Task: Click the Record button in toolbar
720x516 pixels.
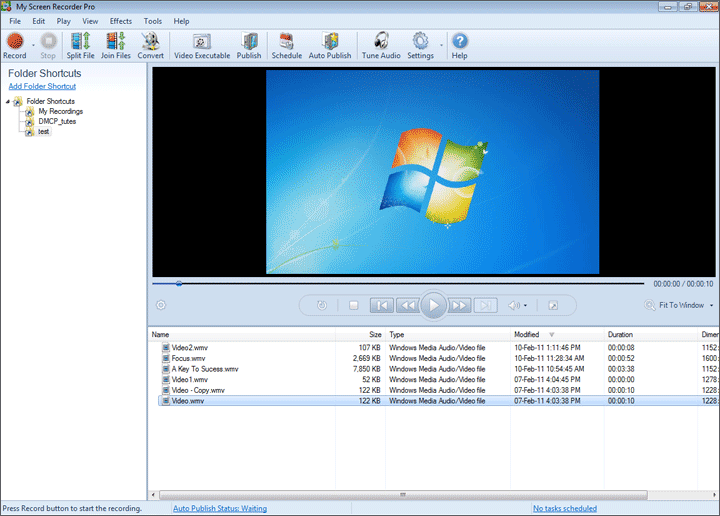Action: click(x=15, y=45)
